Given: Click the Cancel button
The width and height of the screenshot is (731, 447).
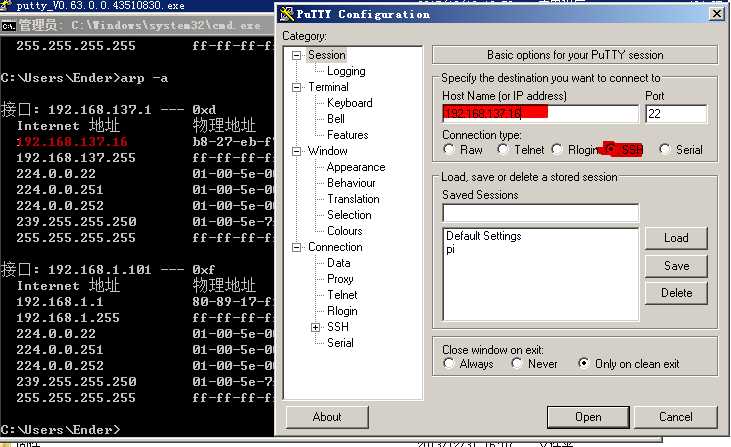Looking at the screenshot, I should point(676,417).
